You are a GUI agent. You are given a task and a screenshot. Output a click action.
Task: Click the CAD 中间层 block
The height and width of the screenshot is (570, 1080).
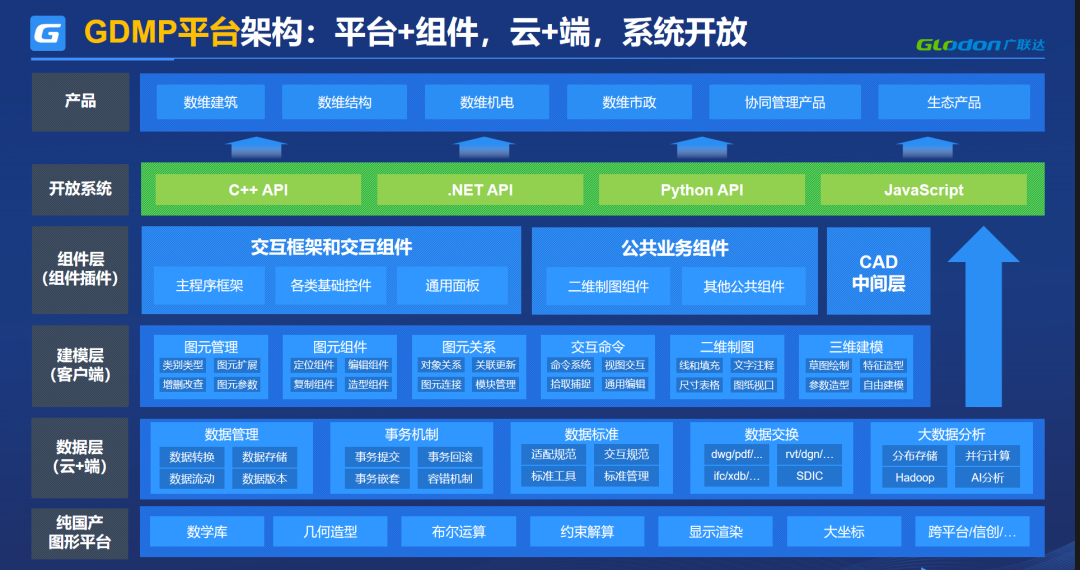(x=878, y=271)
